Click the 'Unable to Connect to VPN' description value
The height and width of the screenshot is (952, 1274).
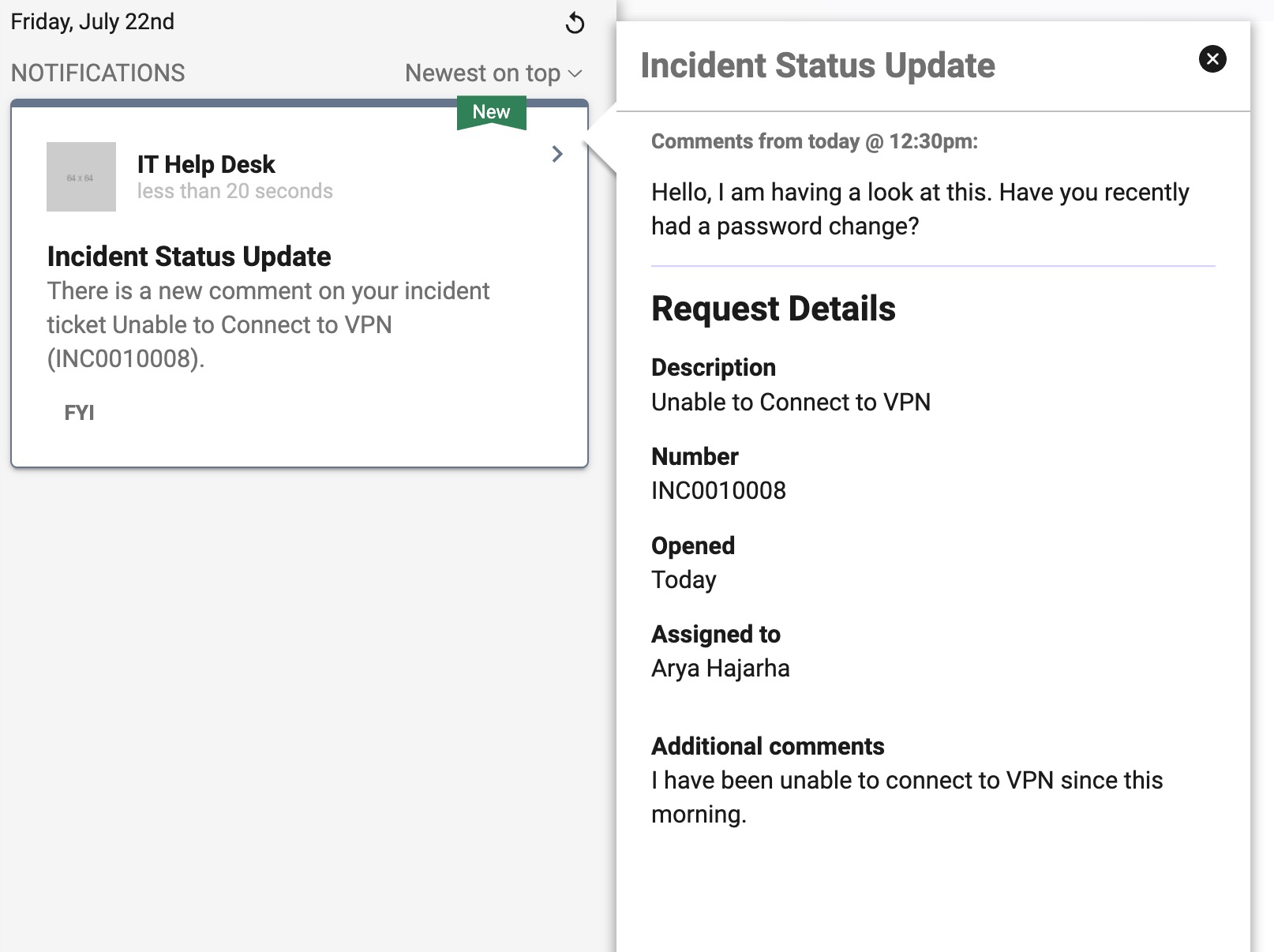point(791,403)
